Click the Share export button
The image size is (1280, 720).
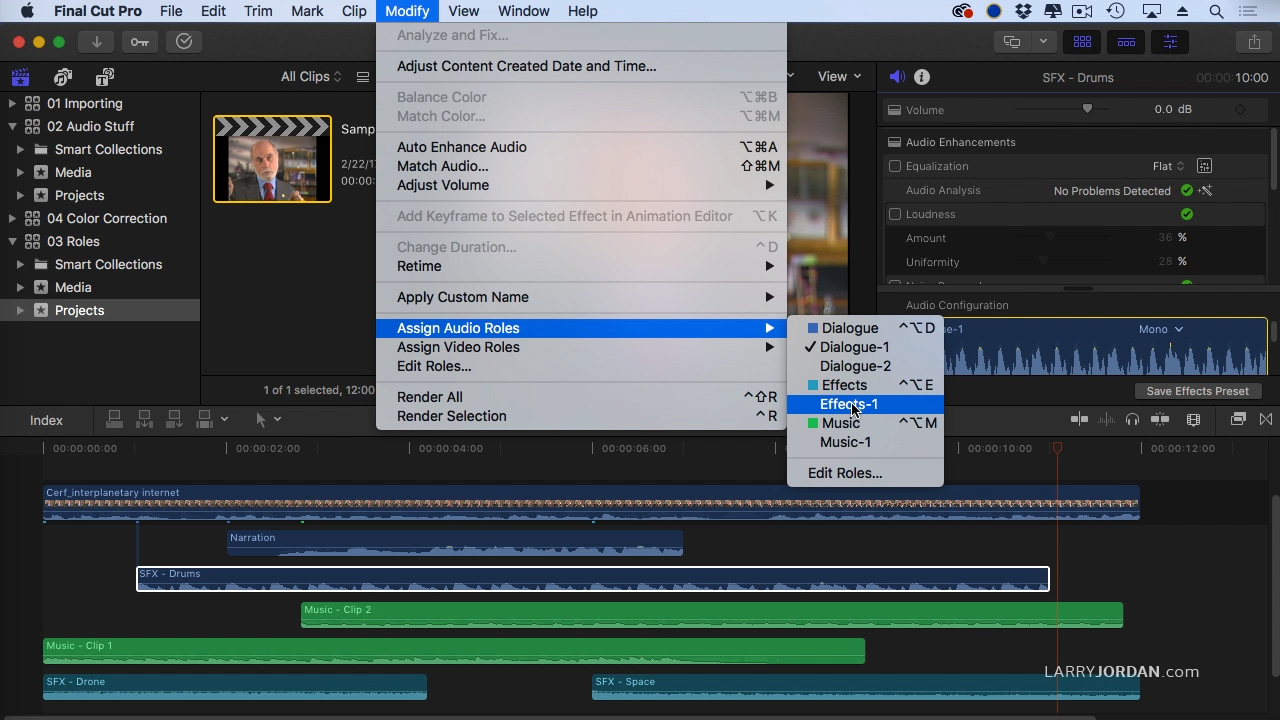1254,42
